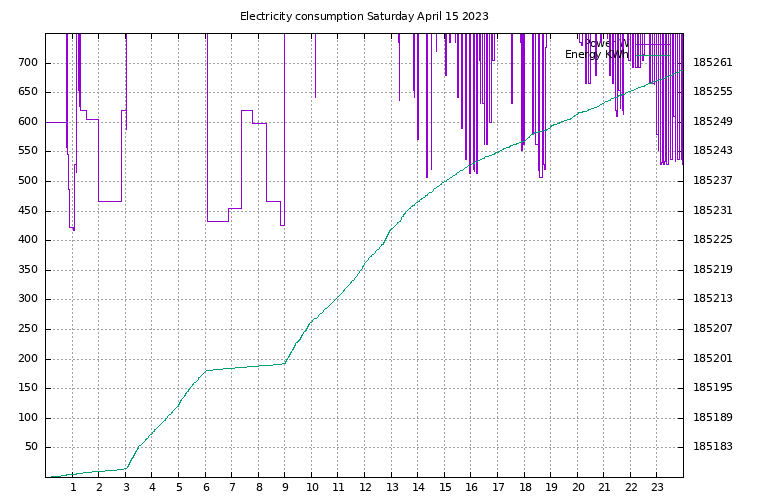Click the left axis label '650'
The width and height of the screenshot is (768, 500).
28,92
